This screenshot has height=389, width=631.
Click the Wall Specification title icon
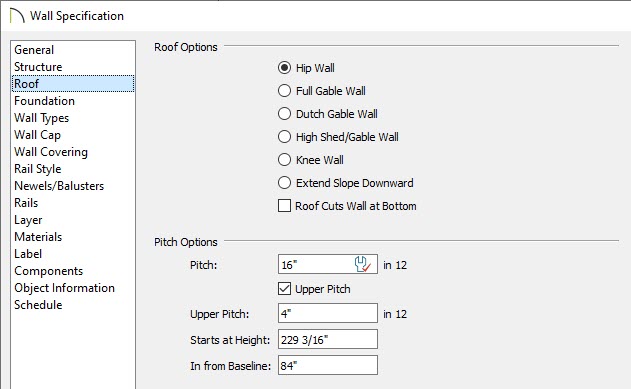(17, 16)
